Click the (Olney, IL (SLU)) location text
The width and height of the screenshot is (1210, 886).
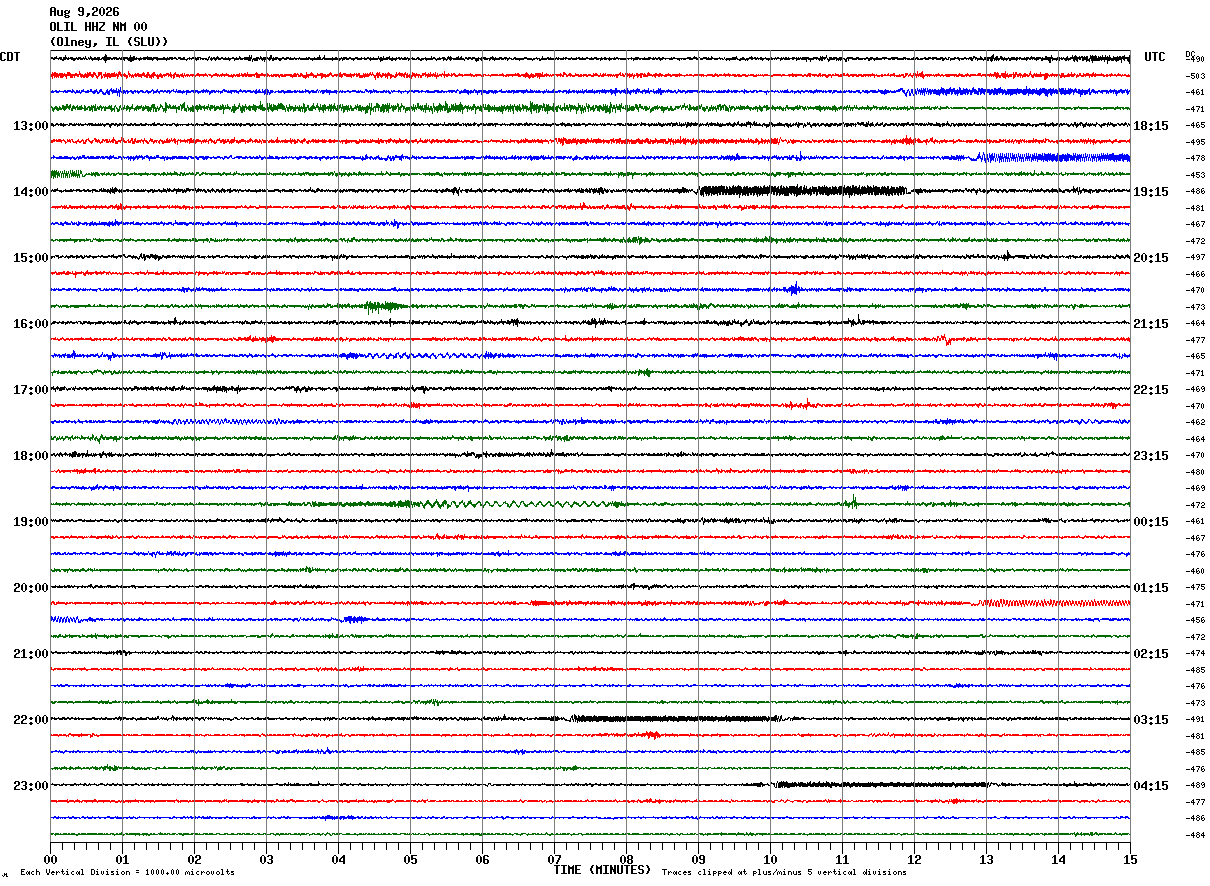click(x=109, y=42)
